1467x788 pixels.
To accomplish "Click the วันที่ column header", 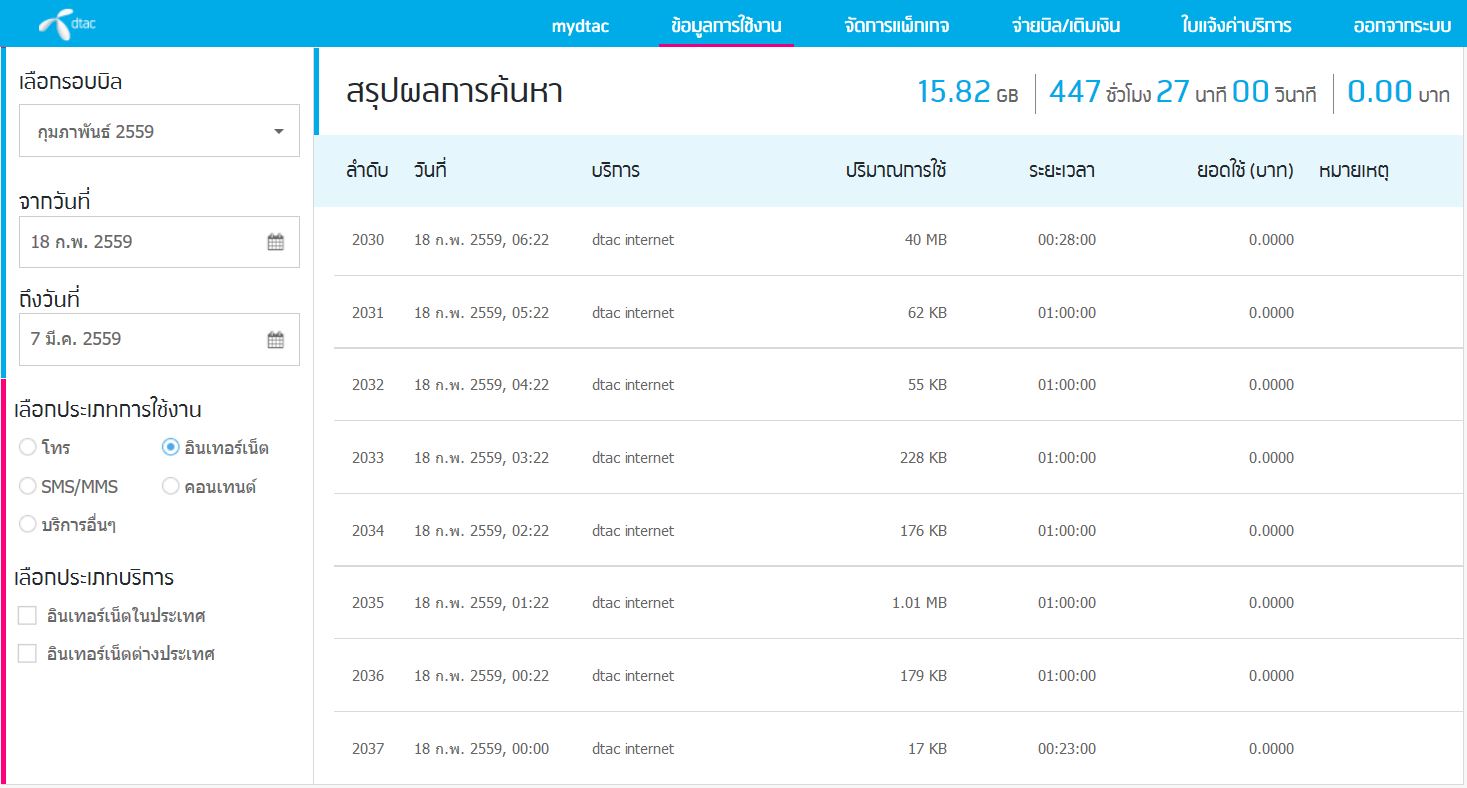I will tap(430, 171).
